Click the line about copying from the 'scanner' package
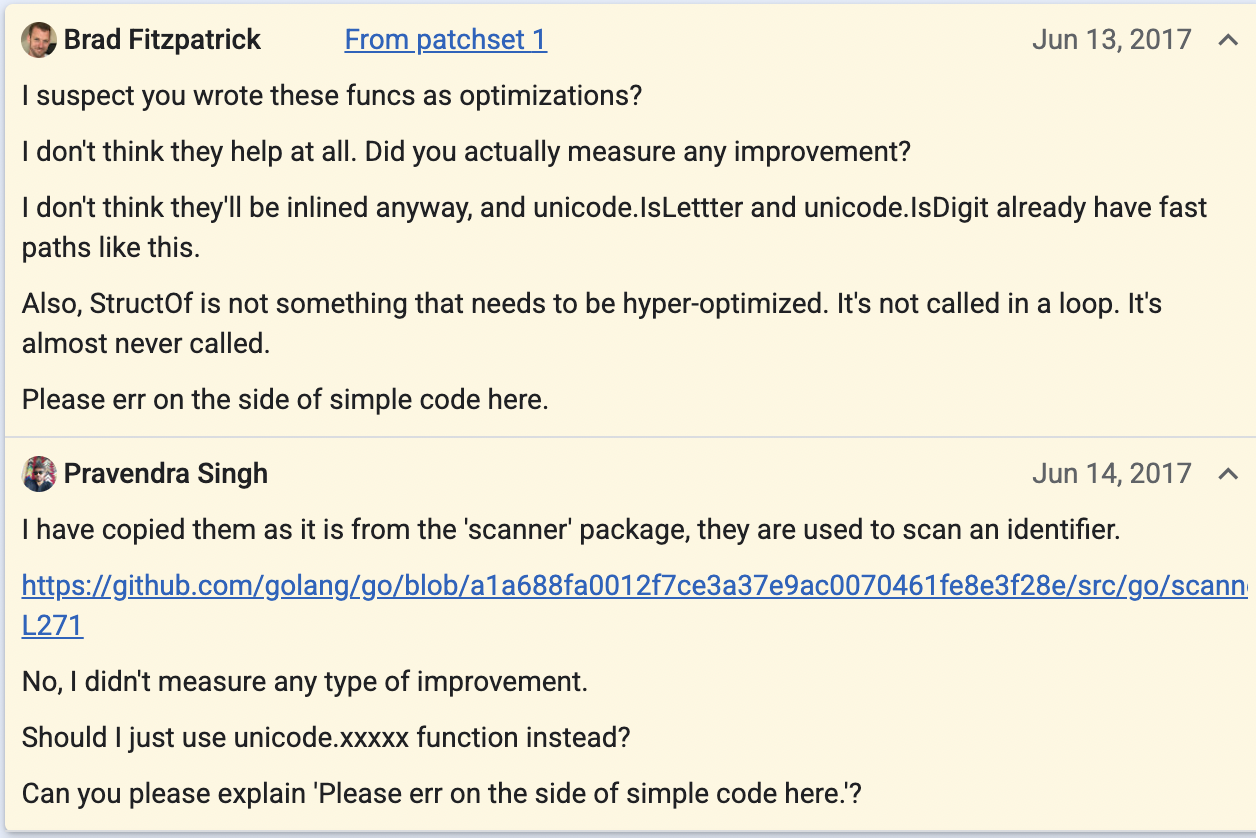1256x838 pixels. (x=571, y=529)
